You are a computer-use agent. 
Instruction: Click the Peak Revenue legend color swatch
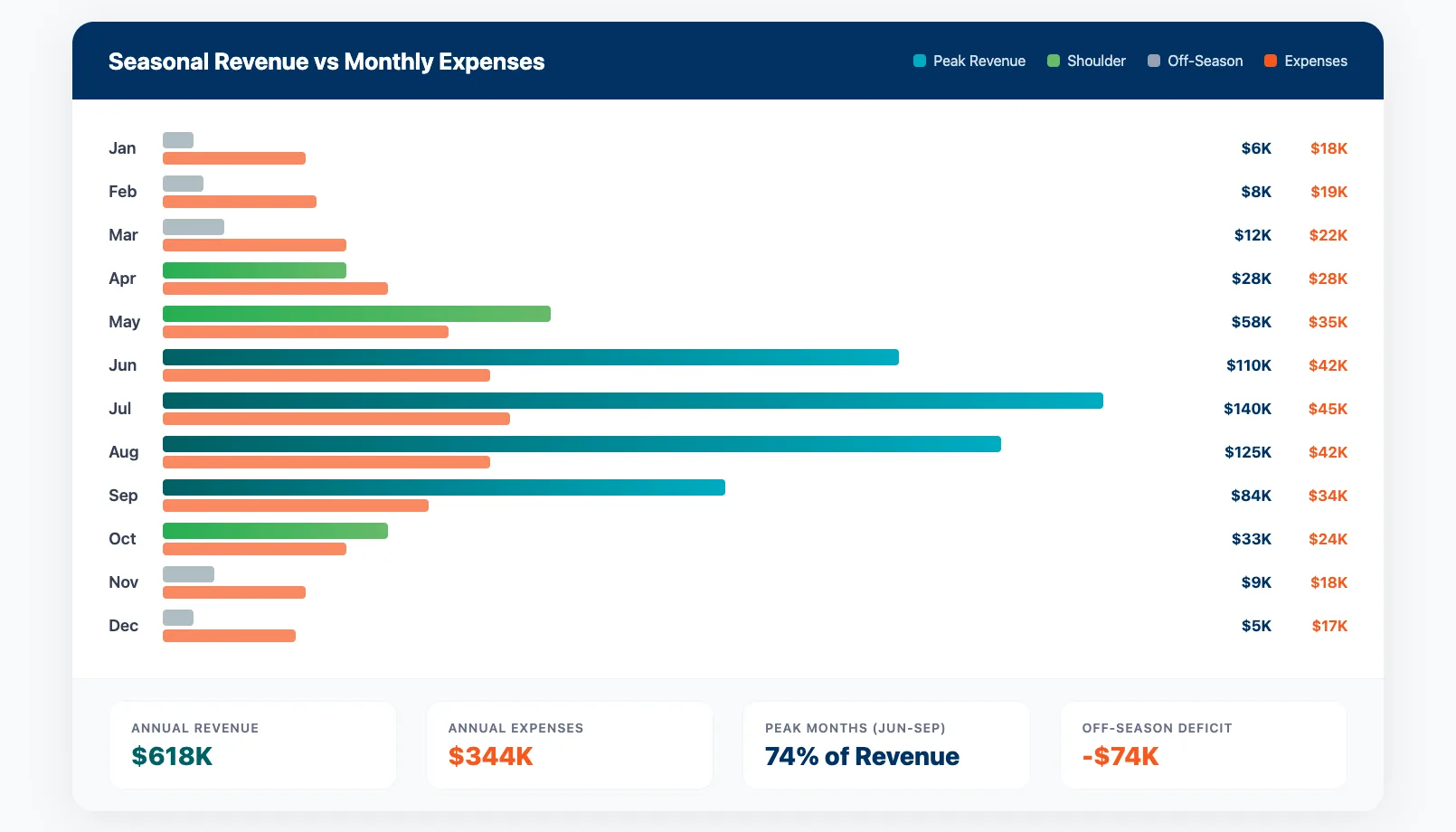click(920, 61)
